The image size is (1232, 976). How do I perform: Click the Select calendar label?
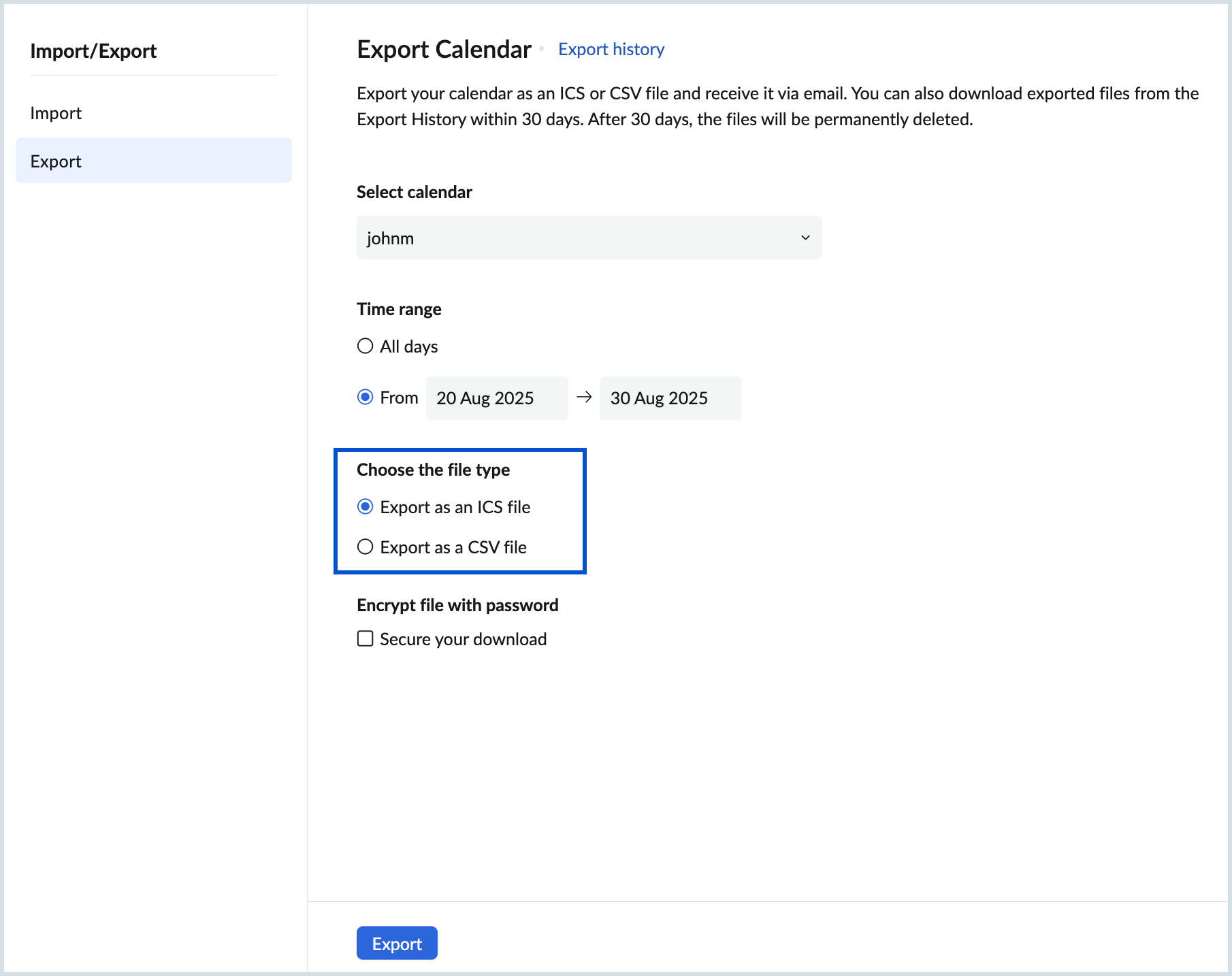tap(414, 193)
